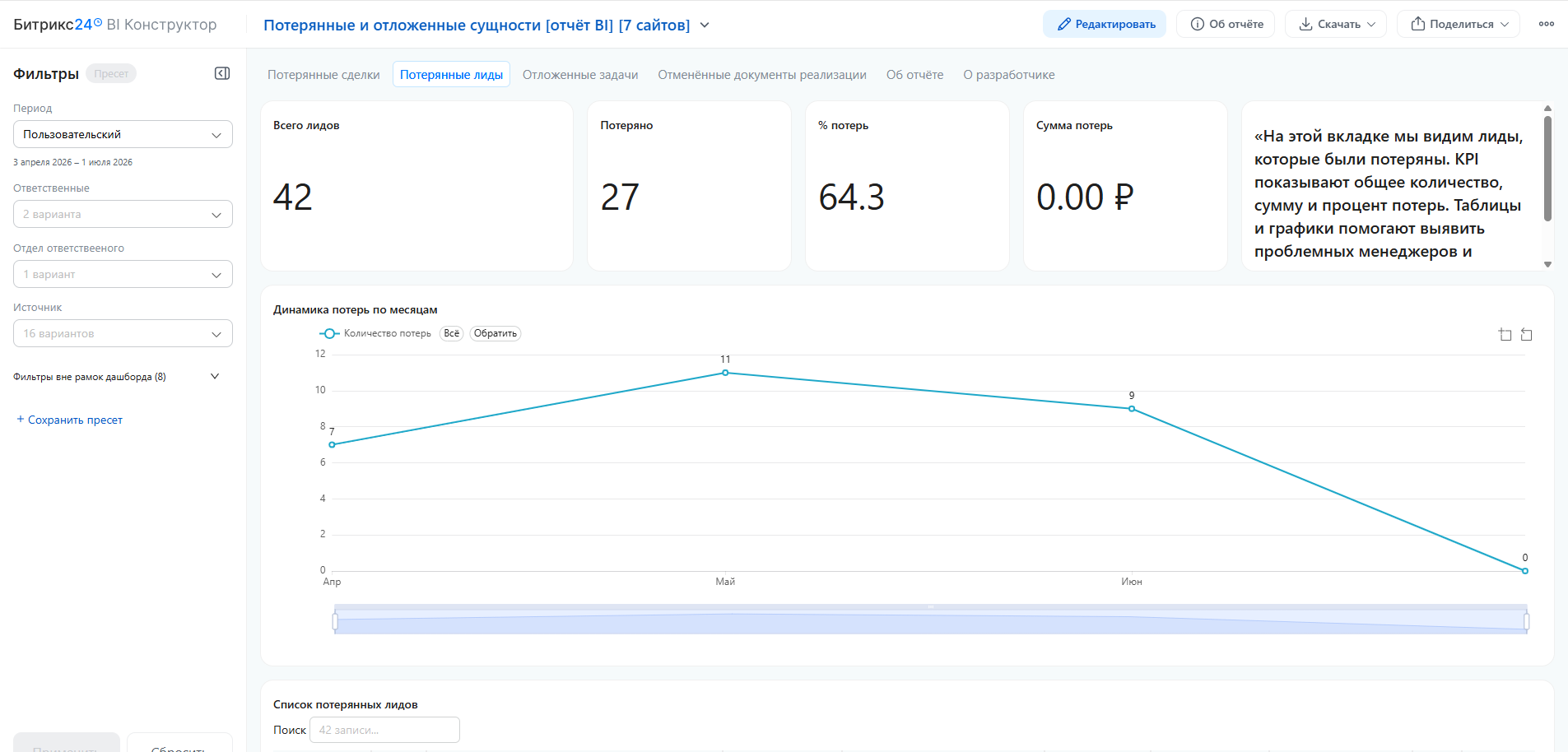Open the Скачать download menu
This screenshot has height=752, width=1568.
[x=1336, y=24]
